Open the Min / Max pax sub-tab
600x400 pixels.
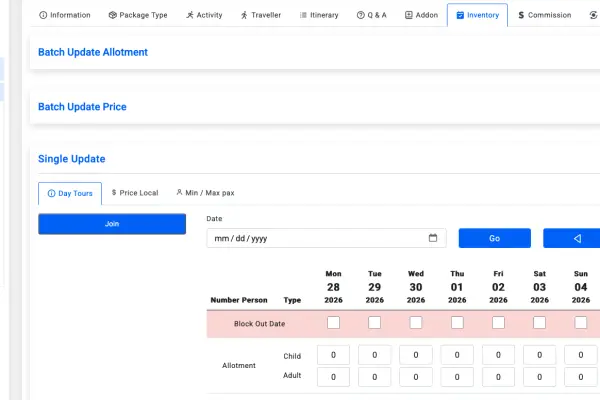point(205,193)
